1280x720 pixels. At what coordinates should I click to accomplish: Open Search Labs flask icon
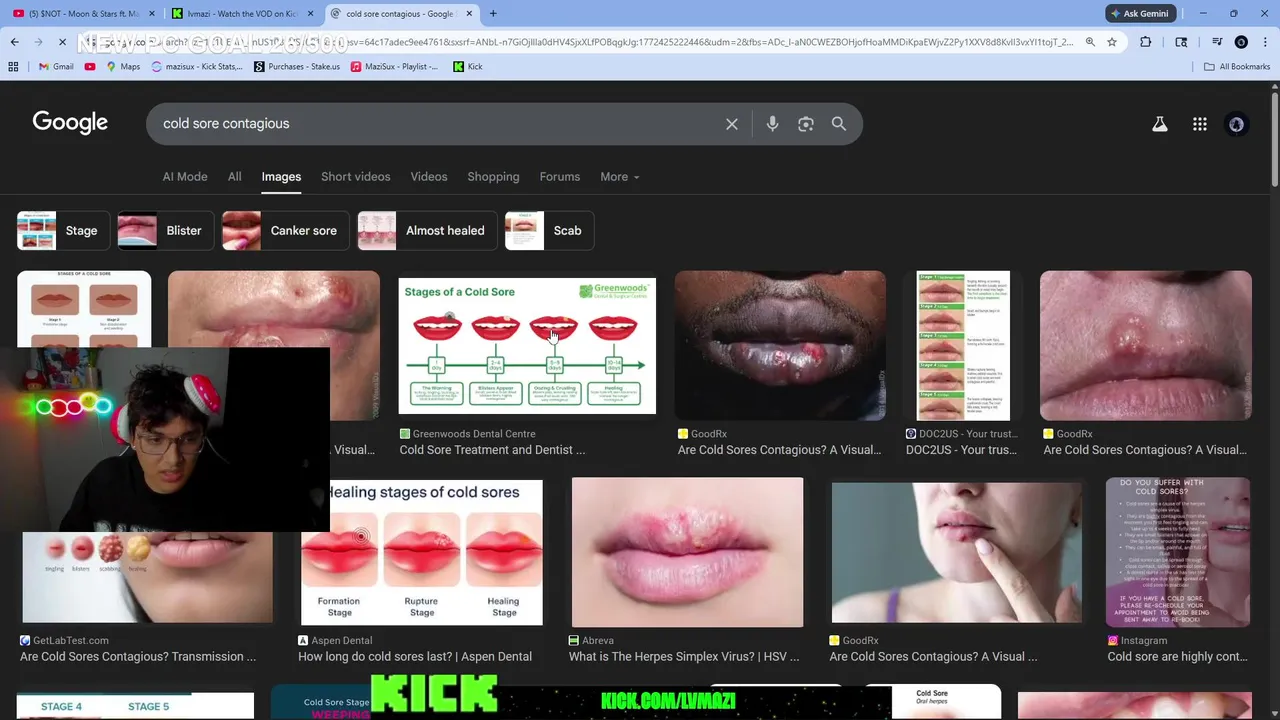click(1160, 124)
